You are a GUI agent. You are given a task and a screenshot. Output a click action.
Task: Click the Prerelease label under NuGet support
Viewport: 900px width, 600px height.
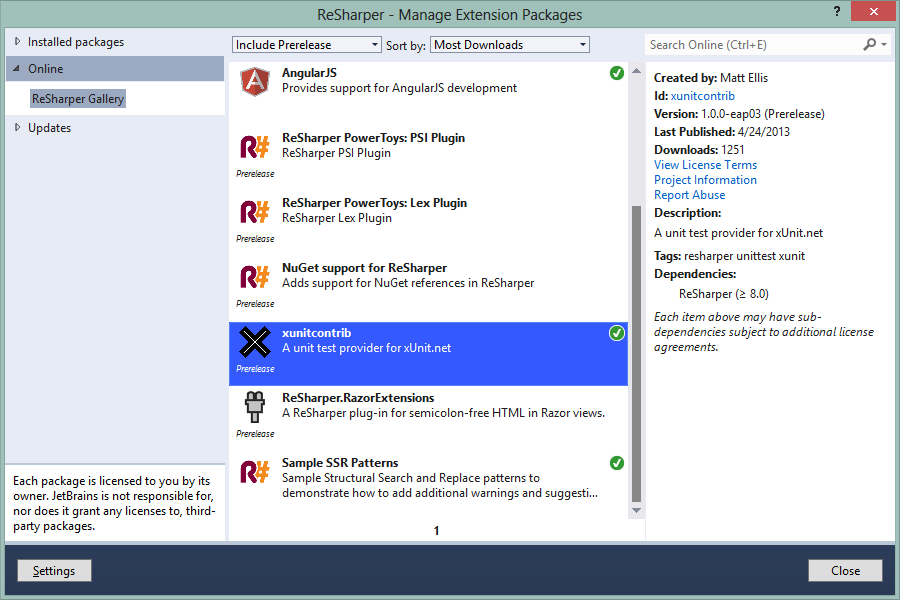coord(255,304)
